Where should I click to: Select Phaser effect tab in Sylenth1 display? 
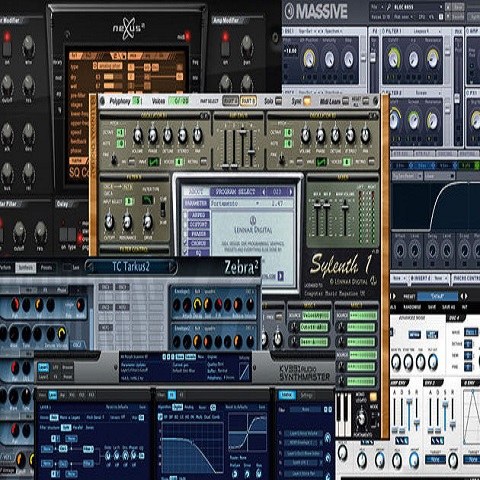pyautogui.click(x=199, y=234)
